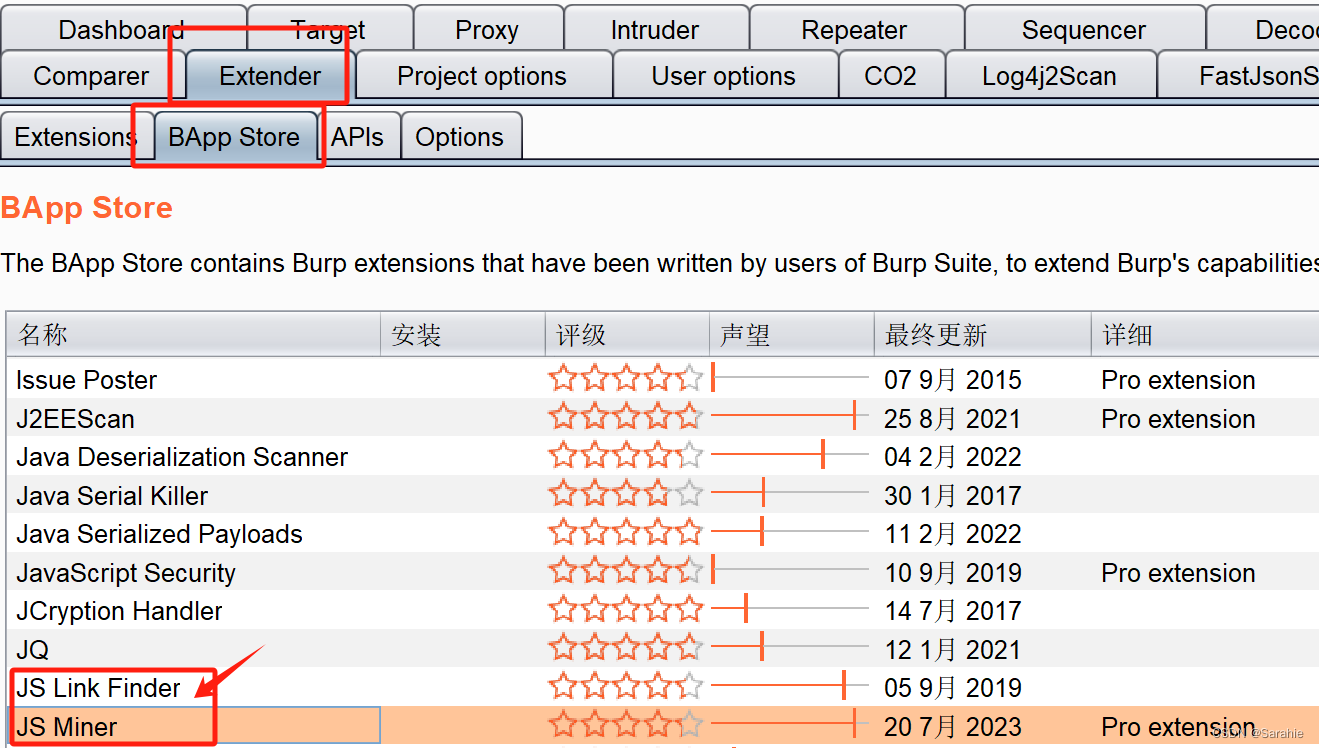Open the Extensions sub-tab
1319x748 pixels.
click(76, 136)
